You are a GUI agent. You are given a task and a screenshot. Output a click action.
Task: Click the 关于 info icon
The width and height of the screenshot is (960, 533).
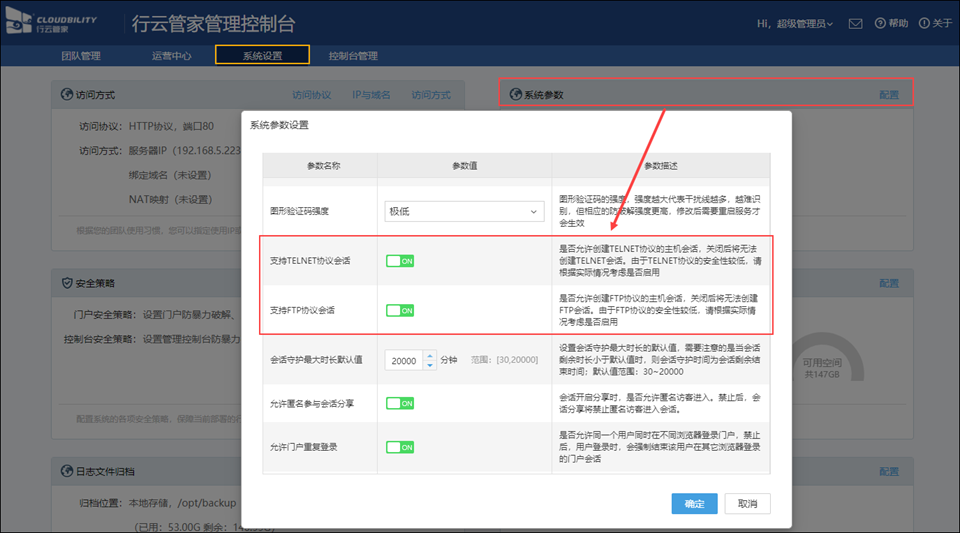[x=923, y=23]
